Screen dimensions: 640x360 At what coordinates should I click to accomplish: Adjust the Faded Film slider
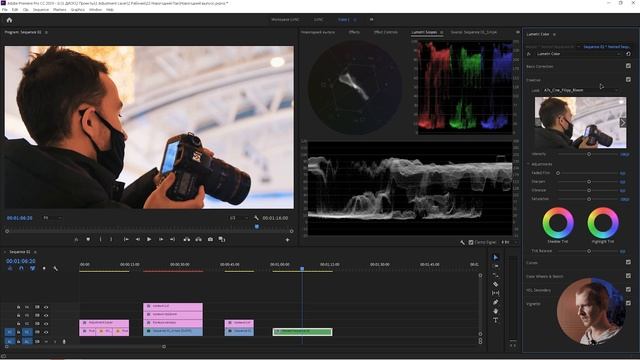(x=558, y=173)
